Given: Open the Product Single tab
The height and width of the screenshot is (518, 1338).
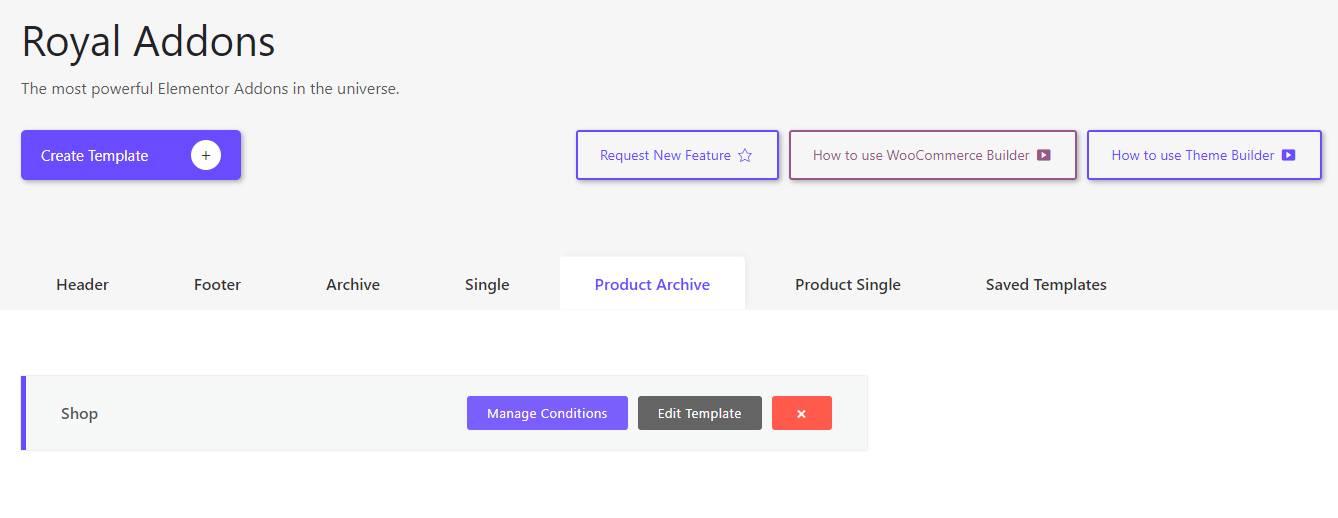Looking at the screenshot, I should pyautogui.click(x=848, y=284).
